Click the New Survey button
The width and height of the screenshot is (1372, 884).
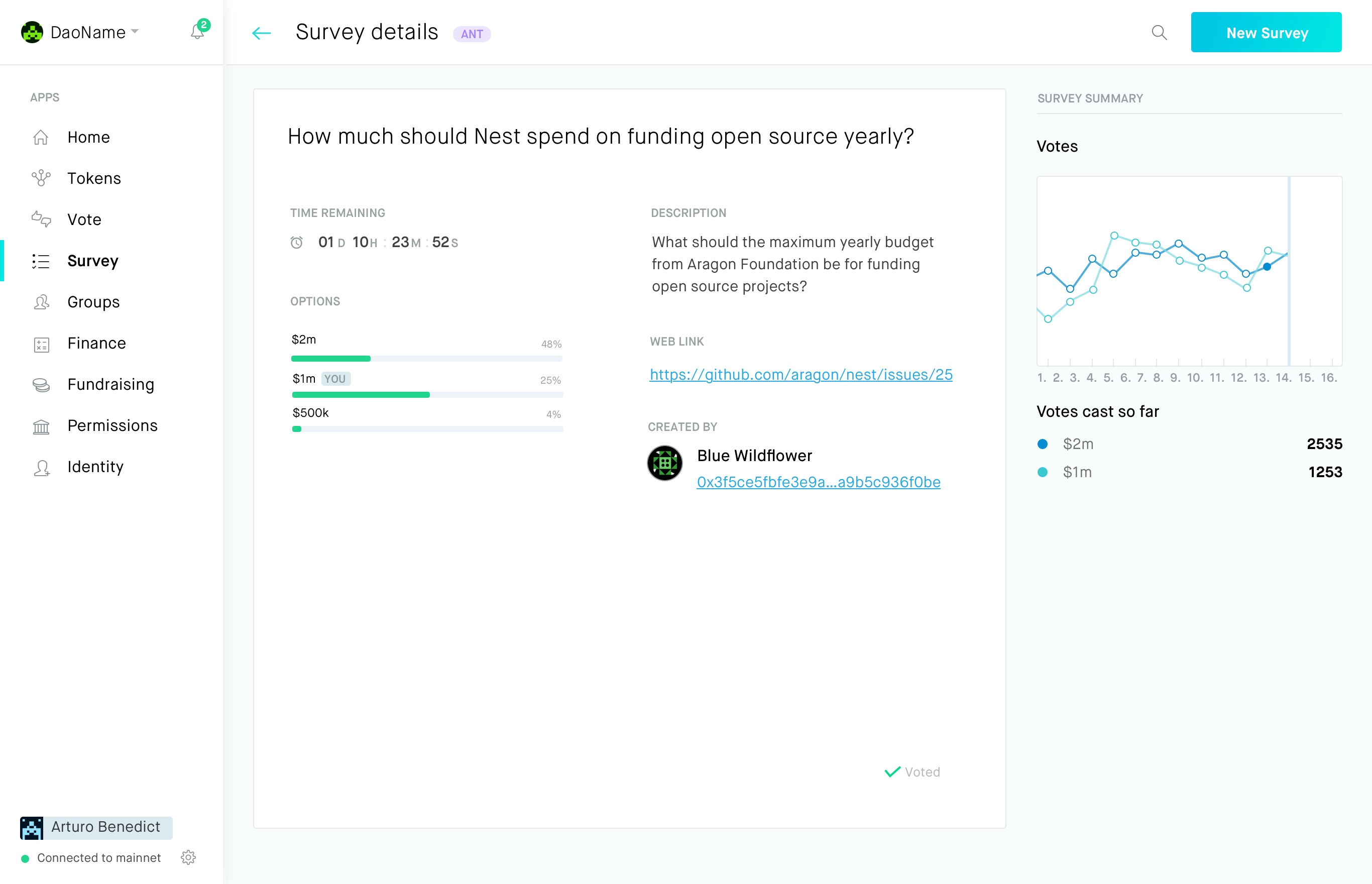coord(1266,33)
